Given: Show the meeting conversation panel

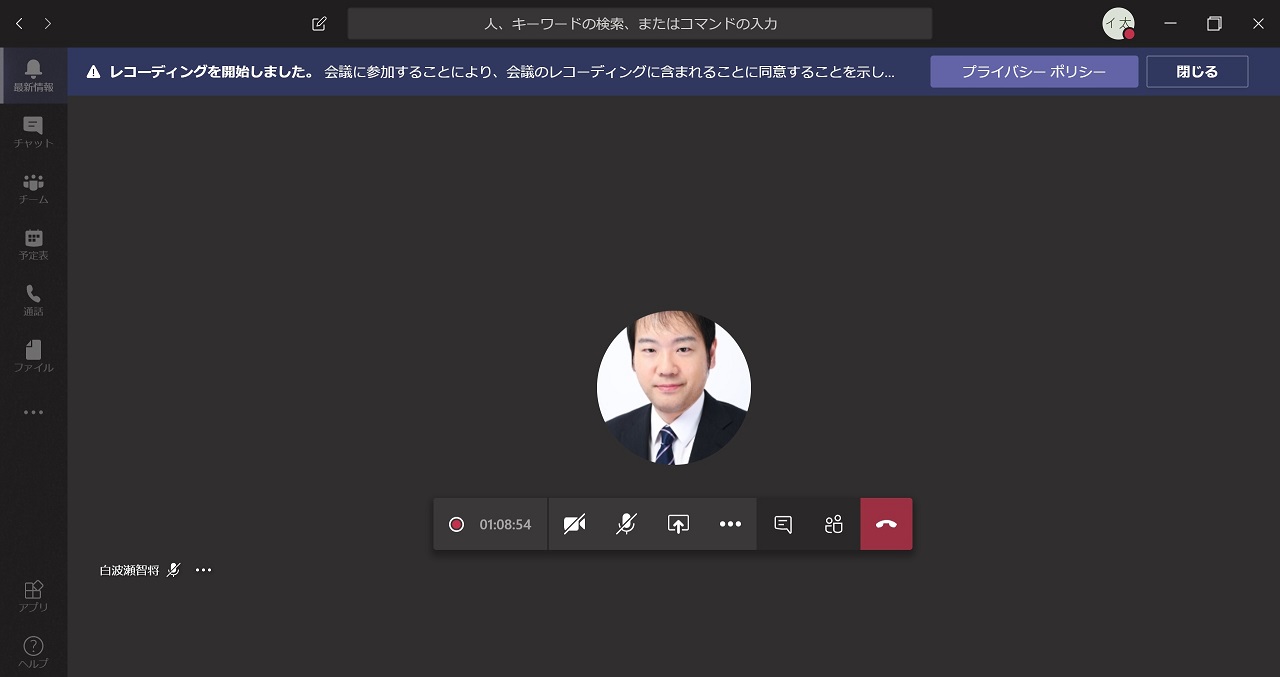Looking at the screenshot, I should coord(783,524).
